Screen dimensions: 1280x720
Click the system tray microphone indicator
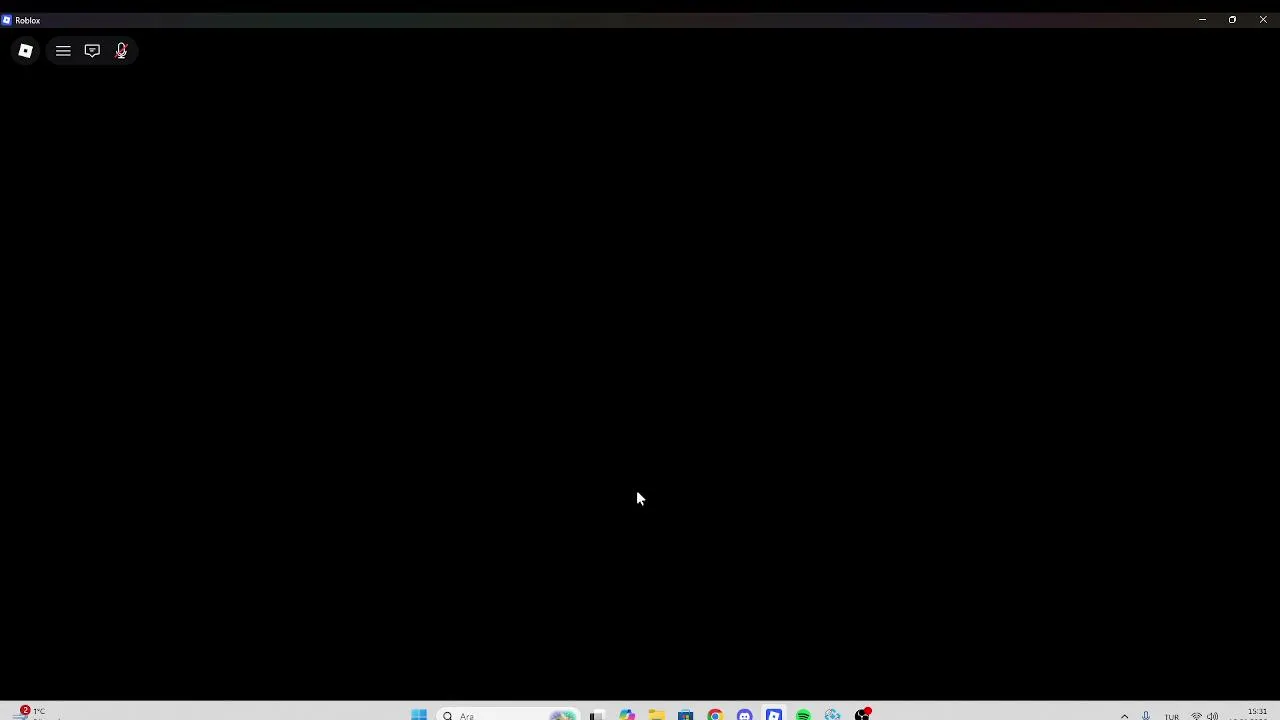(x=1146, y=715)
